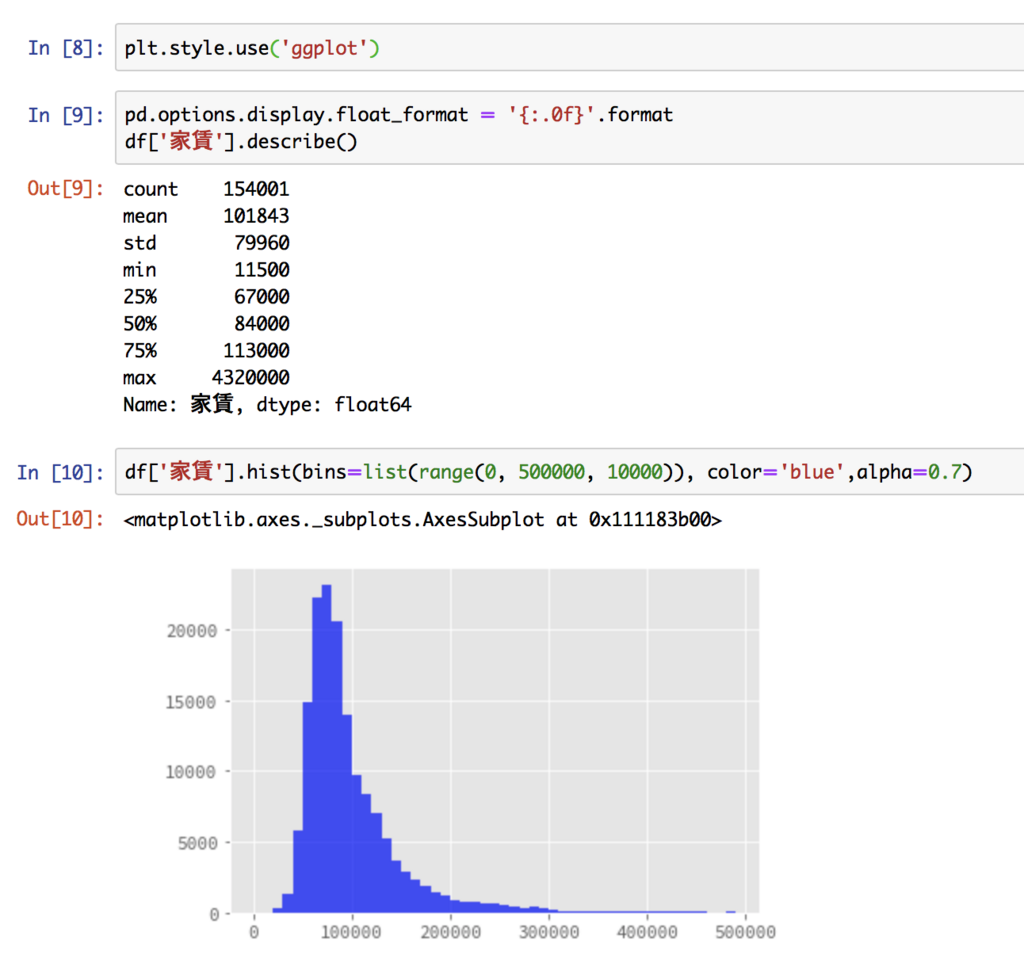Click the dtype: float64 text

pyautogui.click(x=334, y=405)
